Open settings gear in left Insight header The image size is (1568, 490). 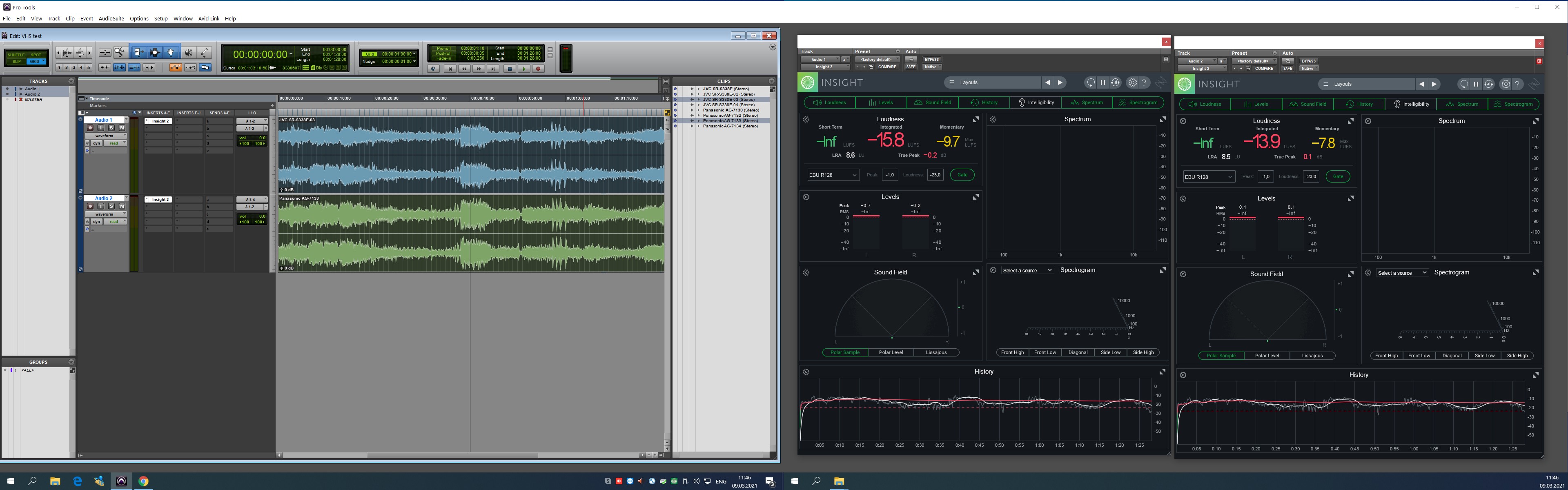click(1132, 83)
